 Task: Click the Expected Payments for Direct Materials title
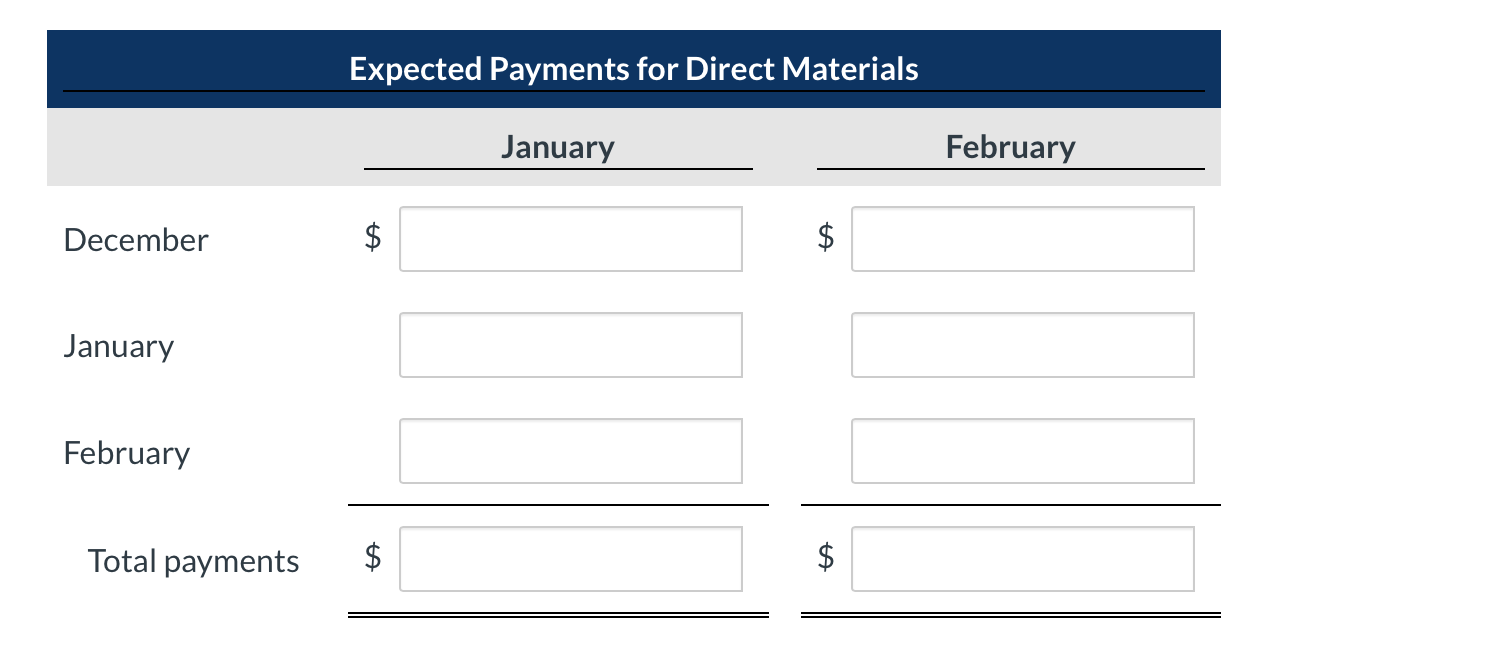(634, 69)
